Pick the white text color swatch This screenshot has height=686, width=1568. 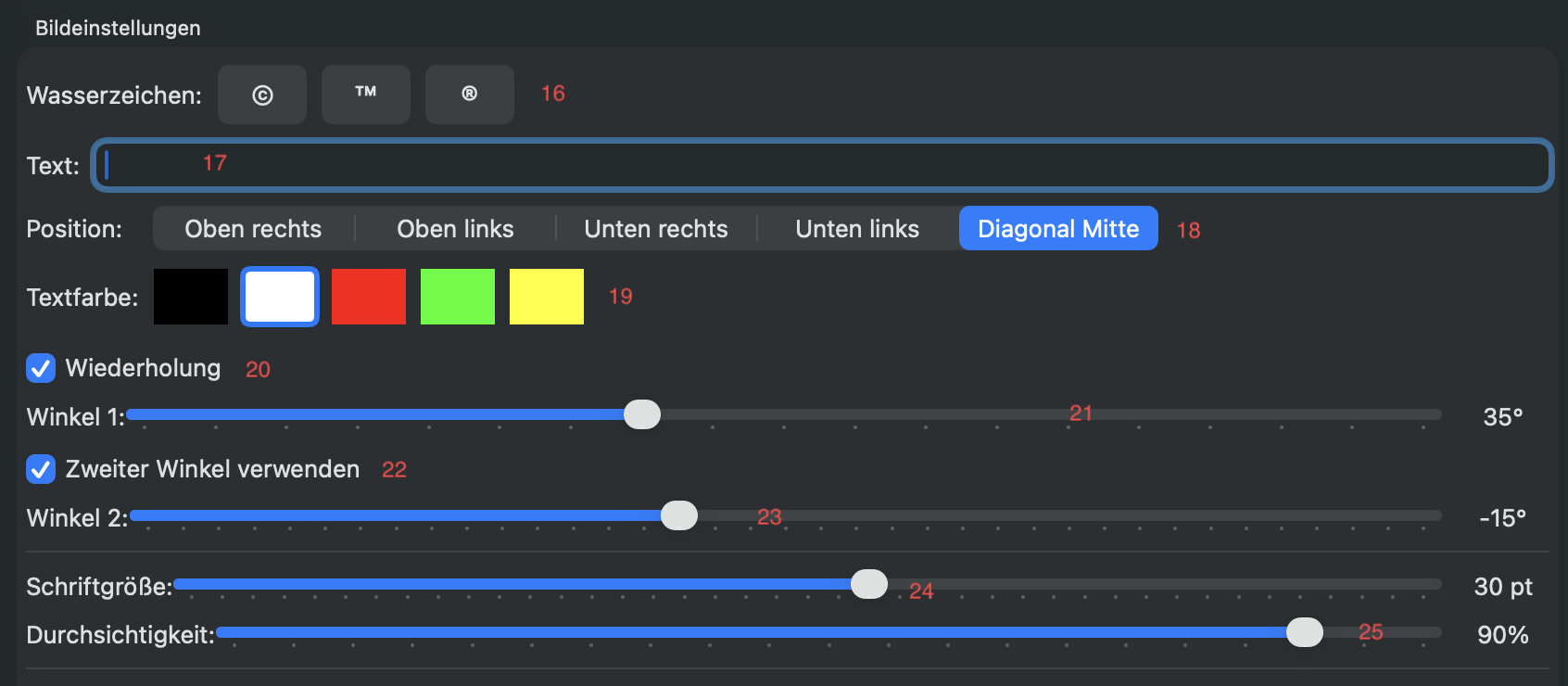(280, 297)
